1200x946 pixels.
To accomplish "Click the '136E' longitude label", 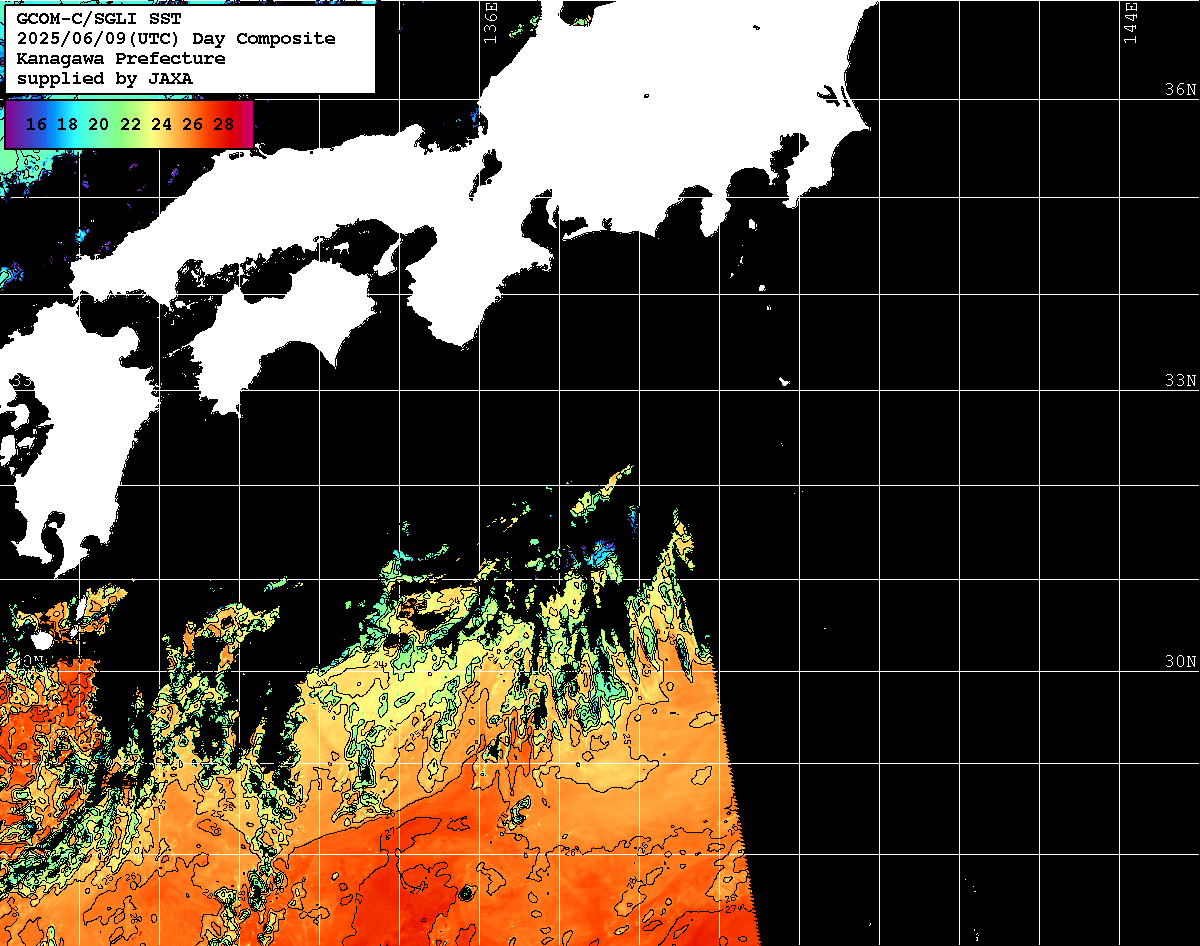I will (490, 23).
